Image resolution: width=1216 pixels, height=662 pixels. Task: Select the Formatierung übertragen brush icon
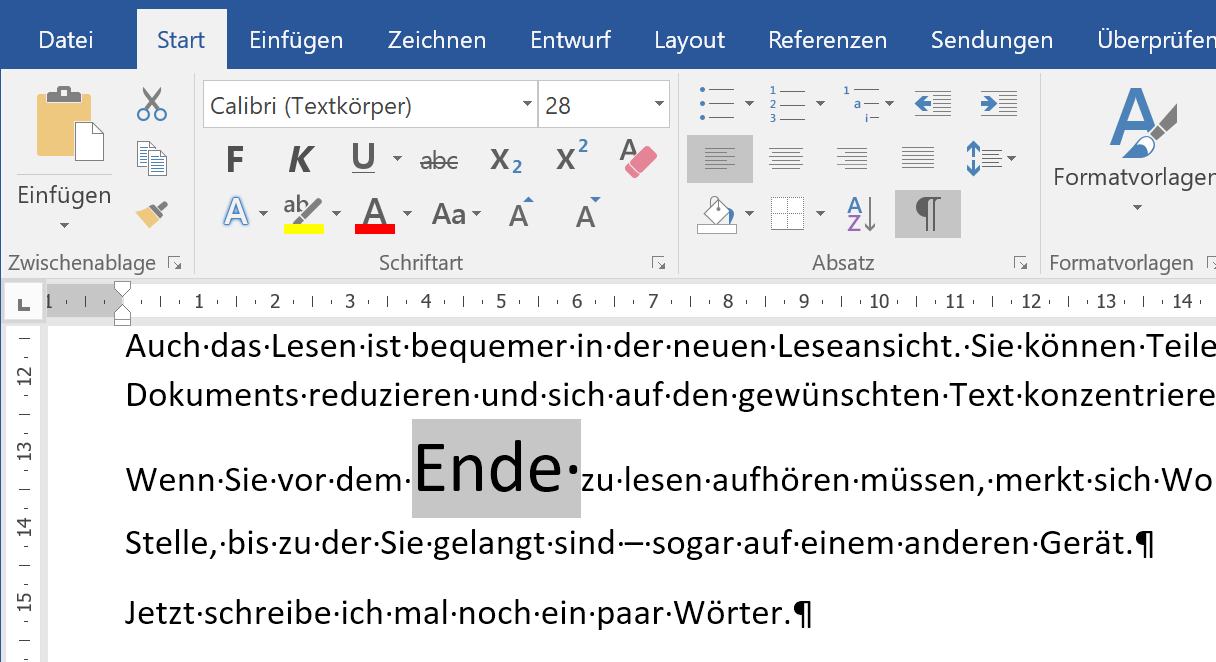152,213
